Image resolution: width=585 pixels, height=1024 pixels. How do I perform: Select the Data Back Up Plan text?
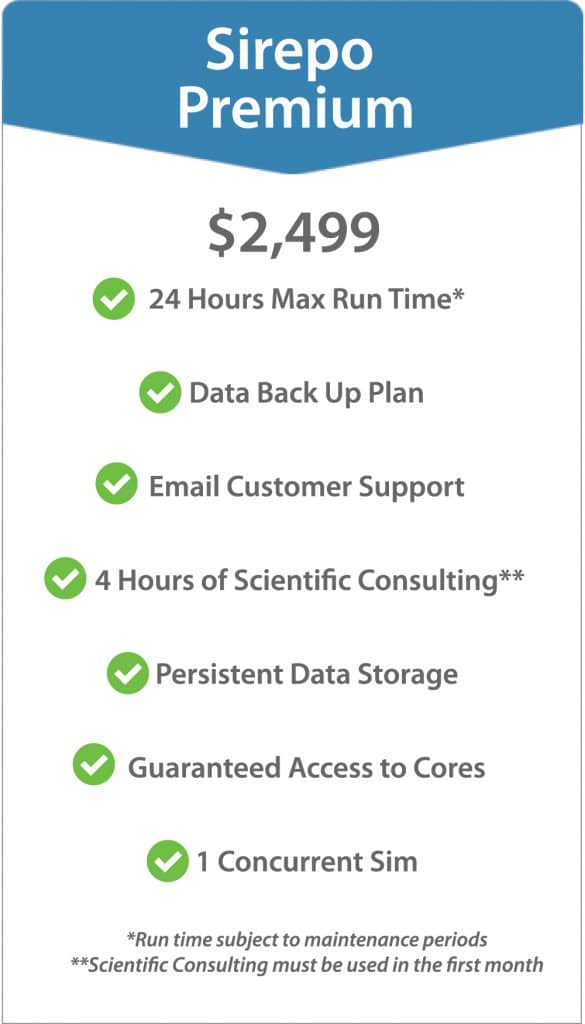[306, 393]
